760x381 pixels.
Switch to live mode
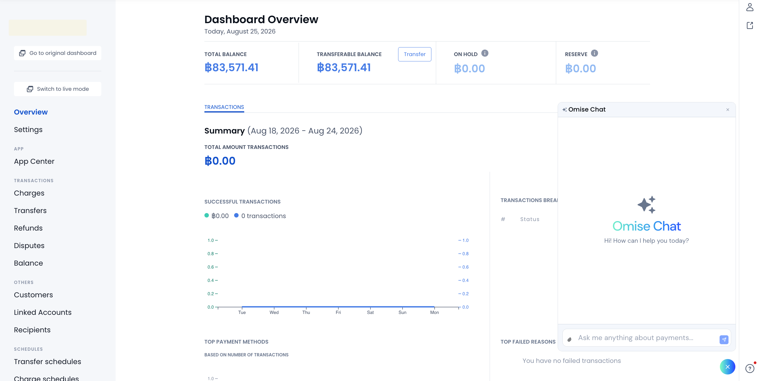click(x=58, y=89)
